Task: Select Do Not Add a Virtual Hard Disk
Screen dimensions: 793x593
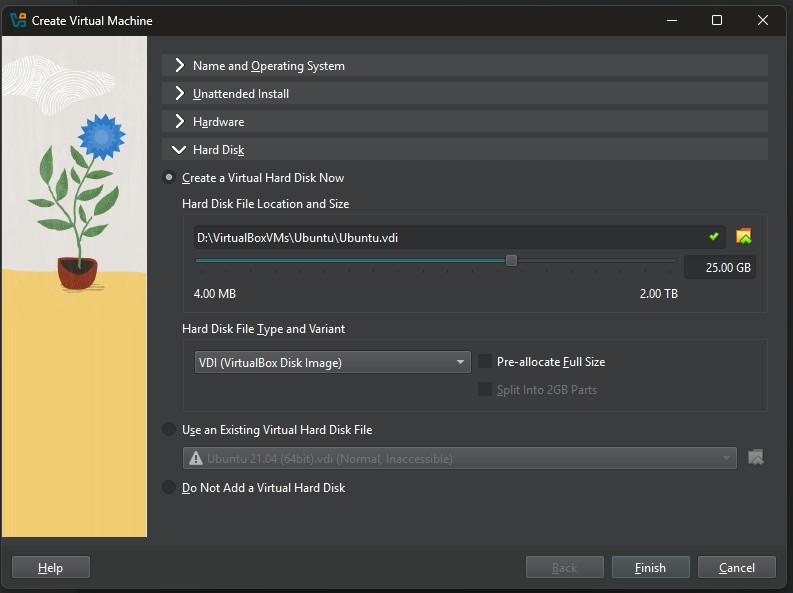Action: tap(168, 488)
